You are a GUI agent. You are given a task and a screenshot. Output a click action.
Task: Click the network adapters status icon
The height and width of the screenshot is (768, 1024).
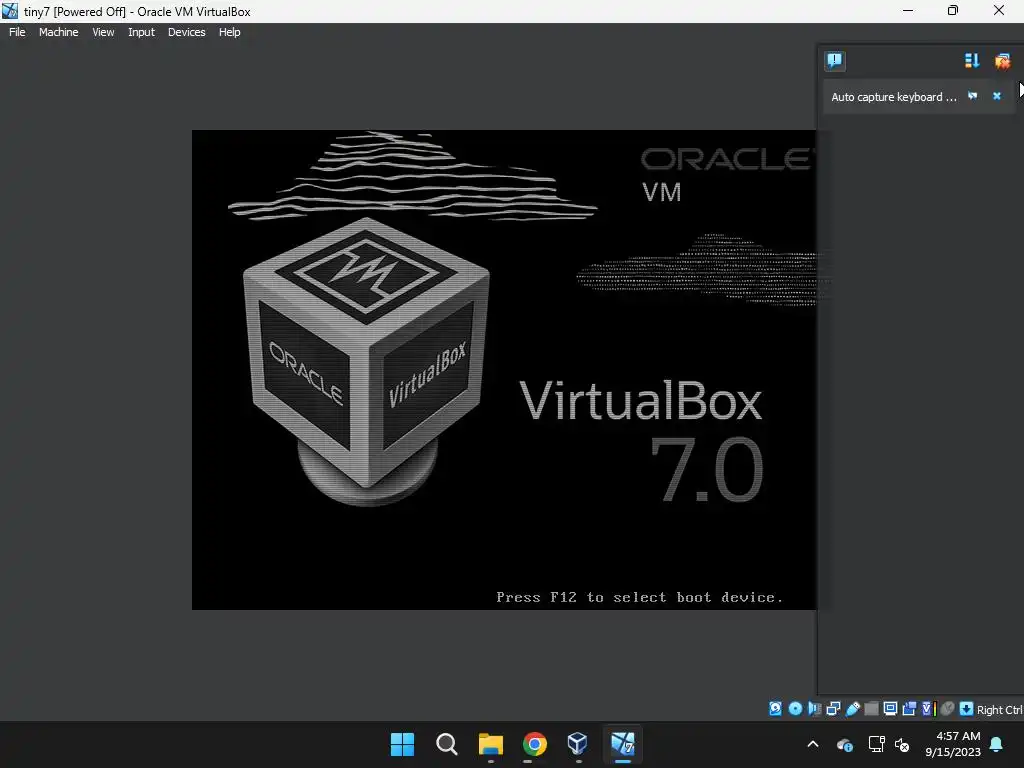click(833, 709)
